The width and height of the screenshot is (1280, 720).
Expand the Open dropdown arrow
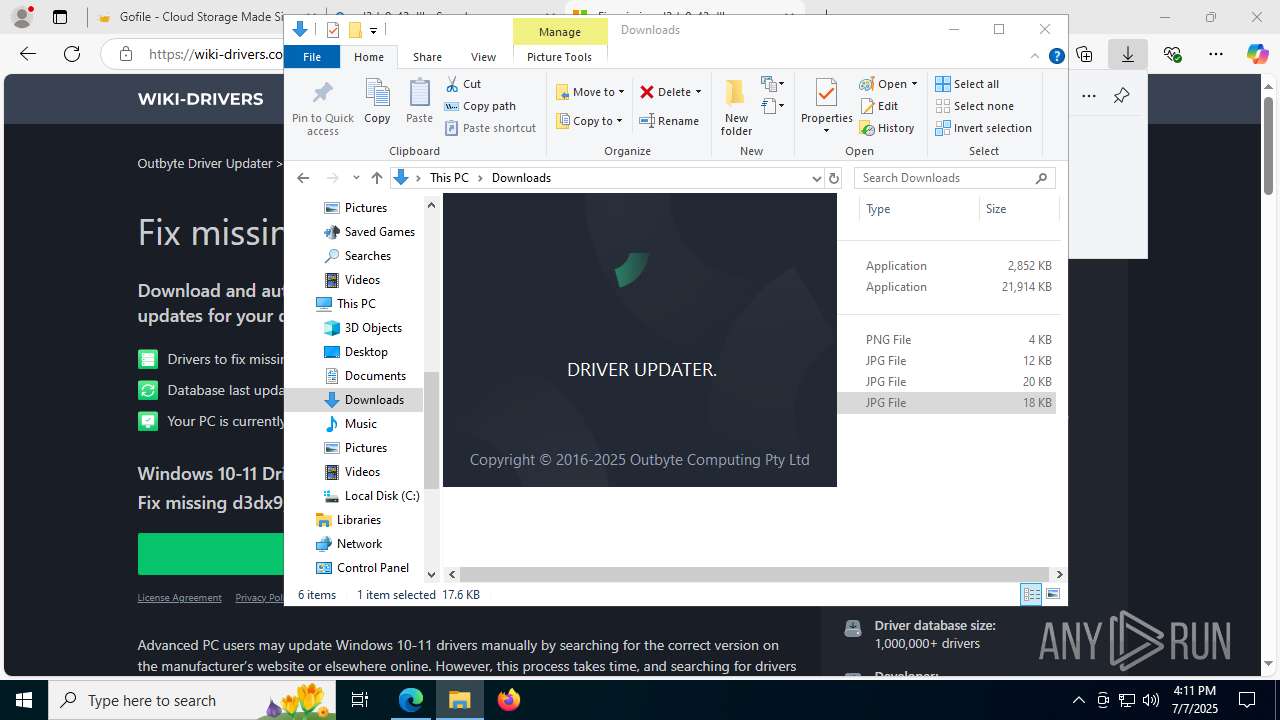[x=914, y=84]
